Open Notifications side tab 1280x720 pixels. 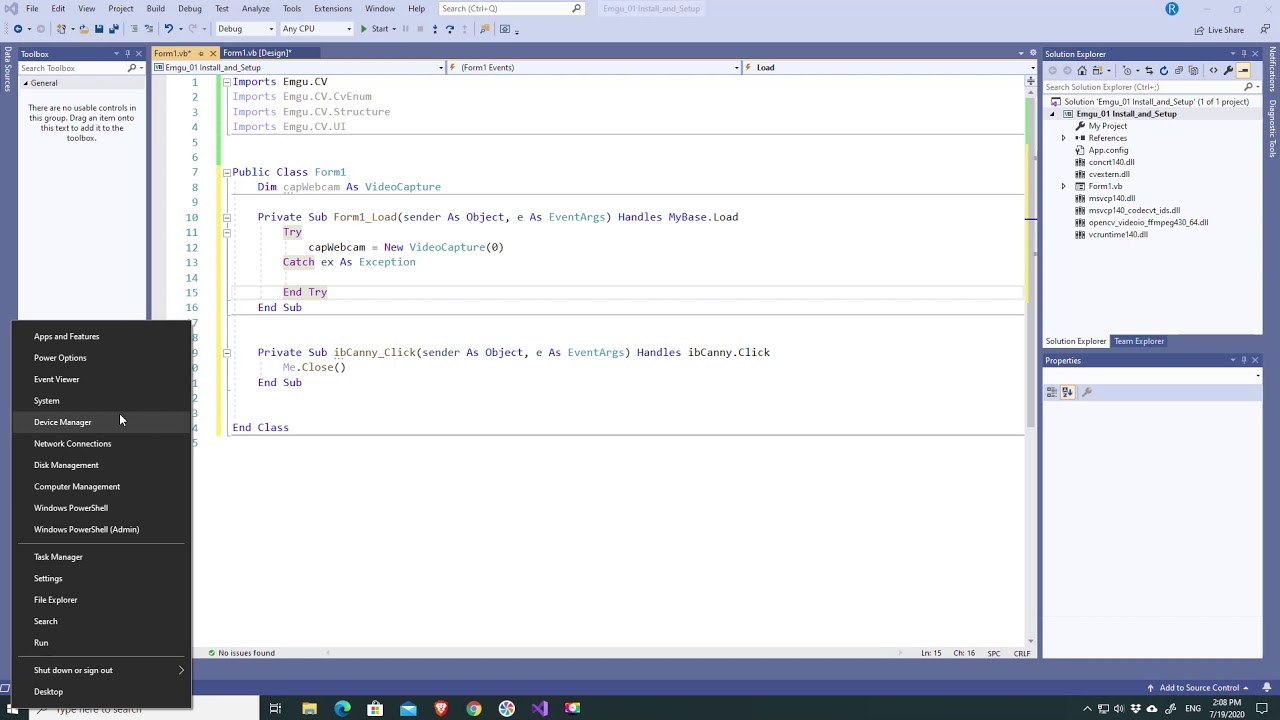[x=1273, y=70]
